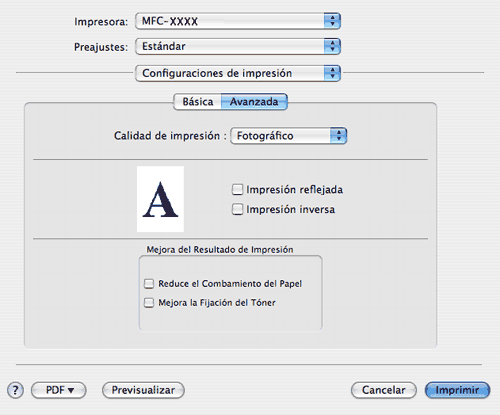Enable Impresión inversa checkbox
The image size is (500, 415).
point(237,209)
